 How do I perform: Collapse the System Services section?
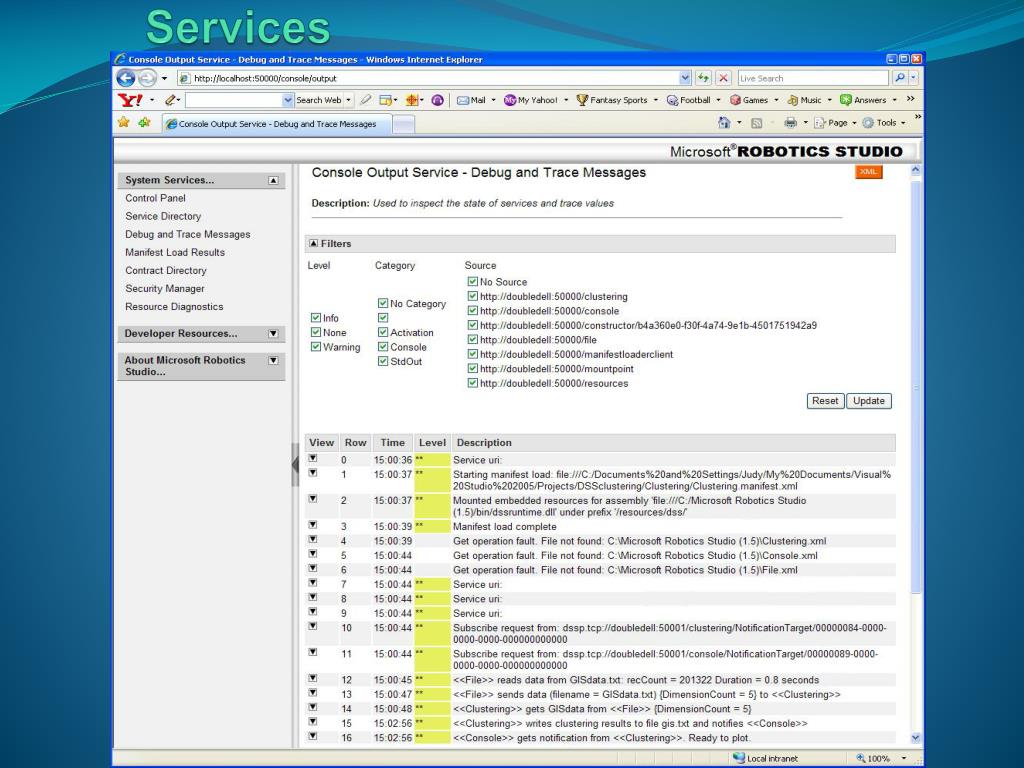pyautogui.click(x=273, y=180)
